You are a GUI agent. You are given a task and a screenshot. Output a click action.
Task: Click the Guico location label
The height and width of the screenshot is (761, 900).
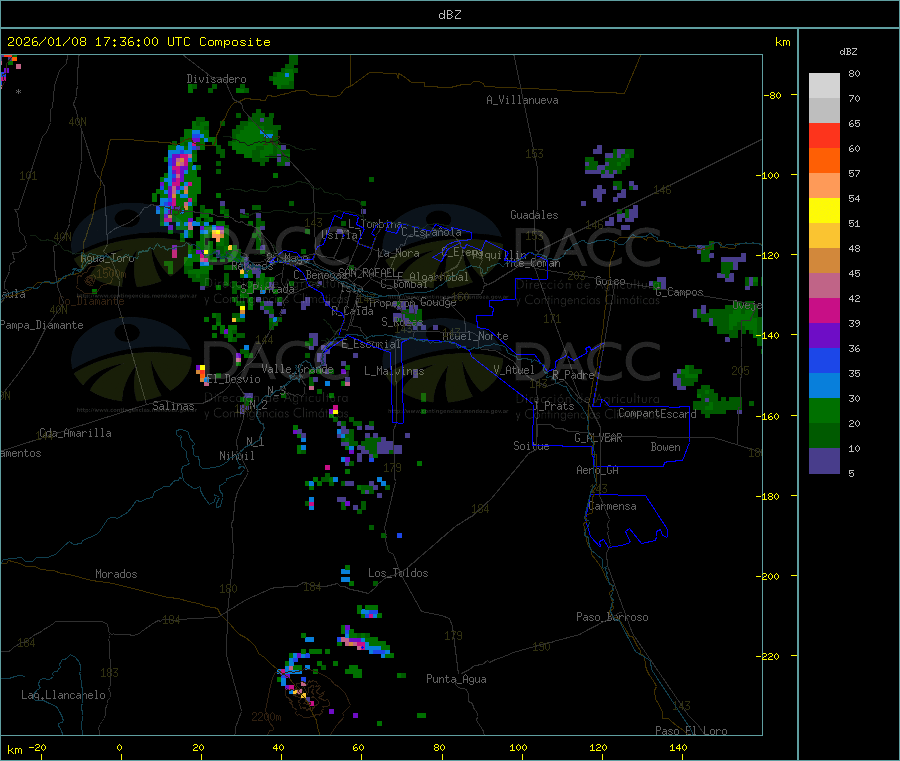click(610, 281)
